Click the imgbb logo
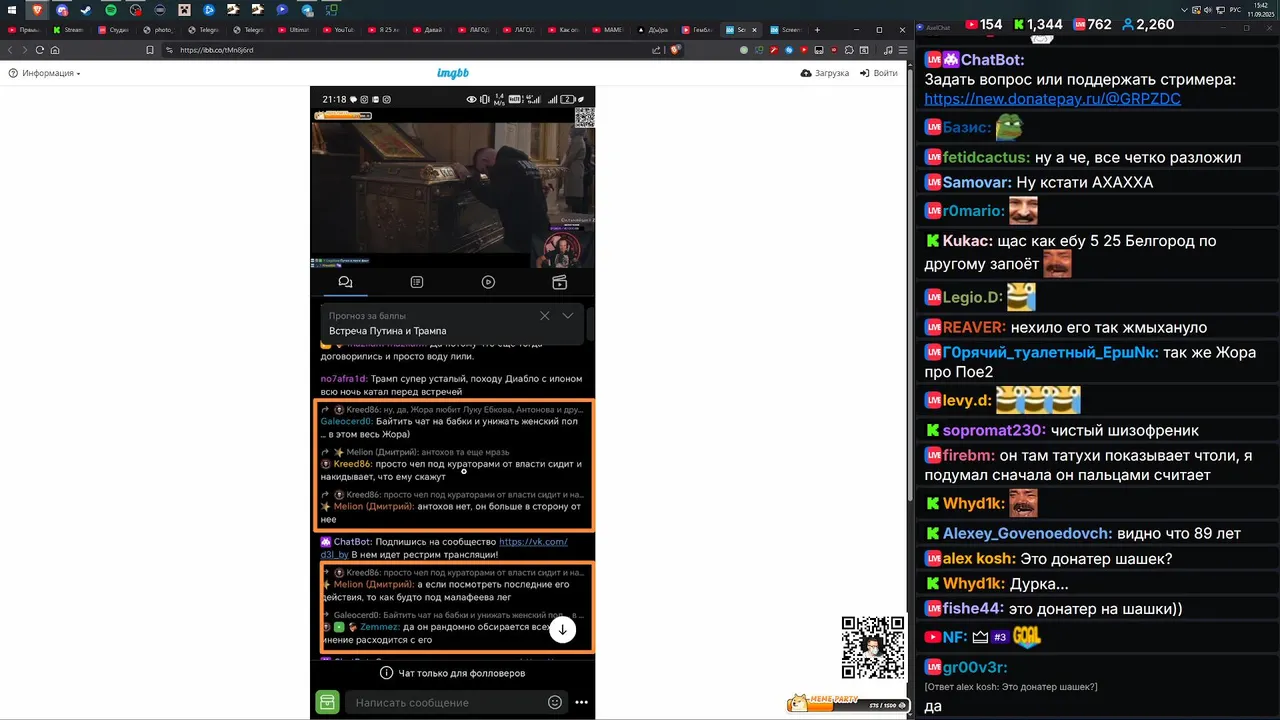This screenshot has height=720, width=1280. [453, 73]
